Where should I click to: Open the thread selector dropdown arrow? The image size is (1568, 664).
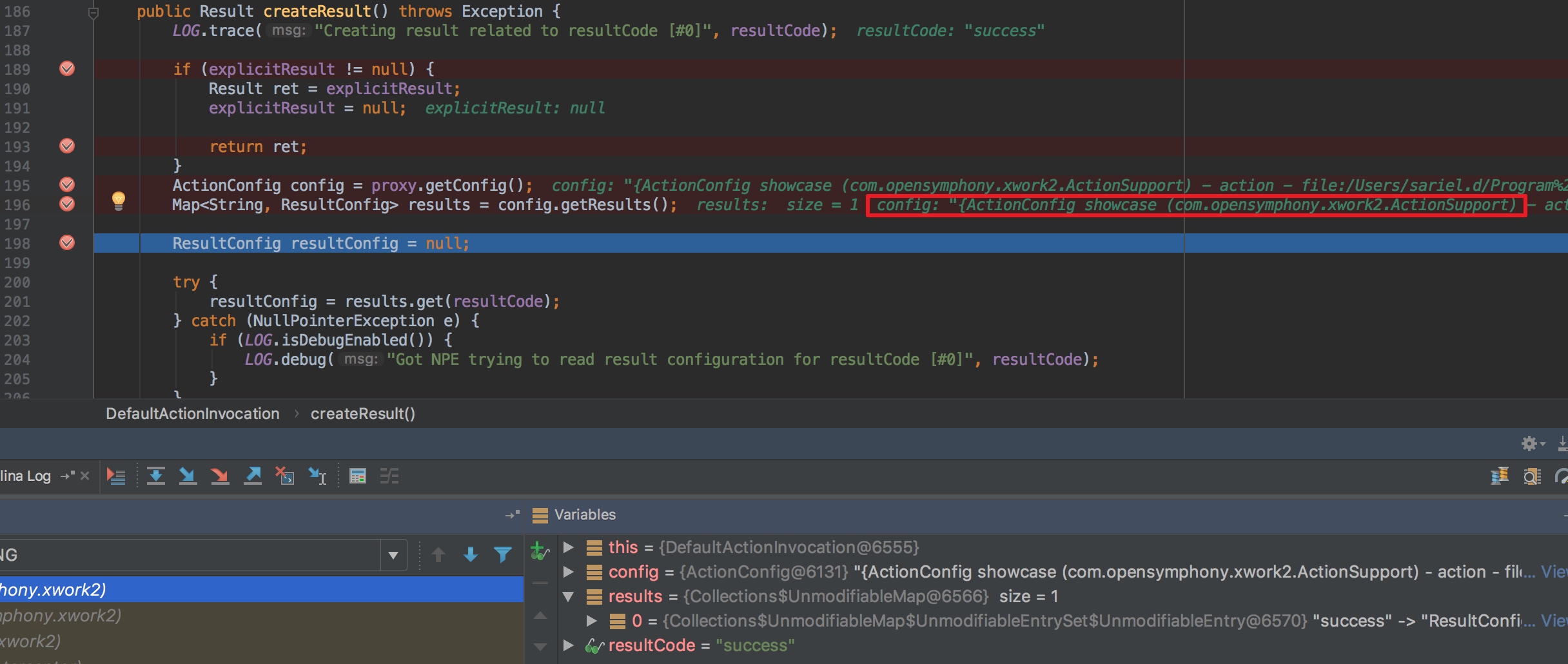coord(393,555)
